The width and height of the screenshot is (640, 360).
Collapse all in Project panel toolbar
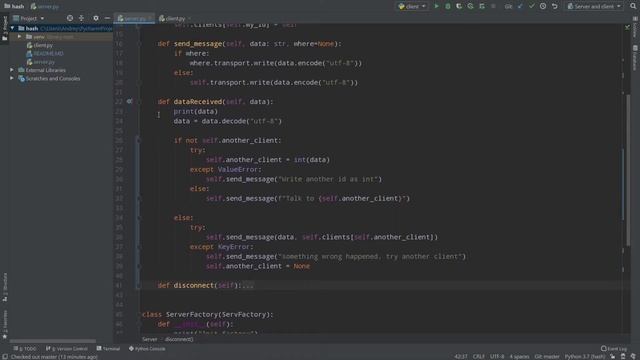coord(81,18)
